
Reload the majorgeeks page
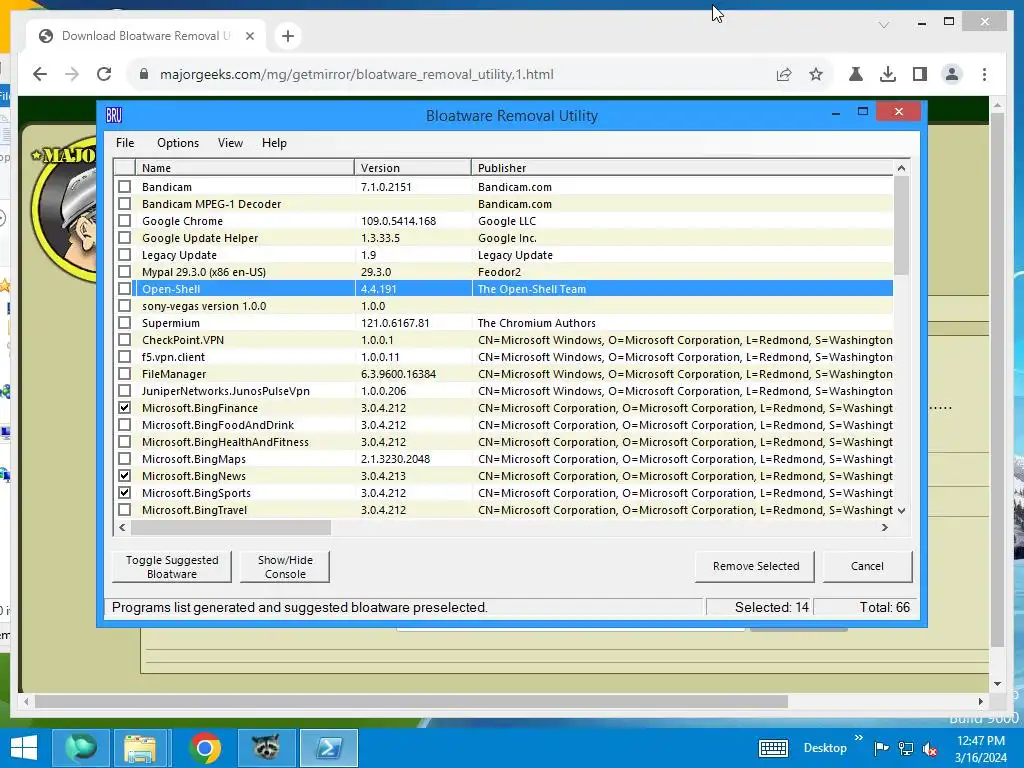tap(104, 74)
